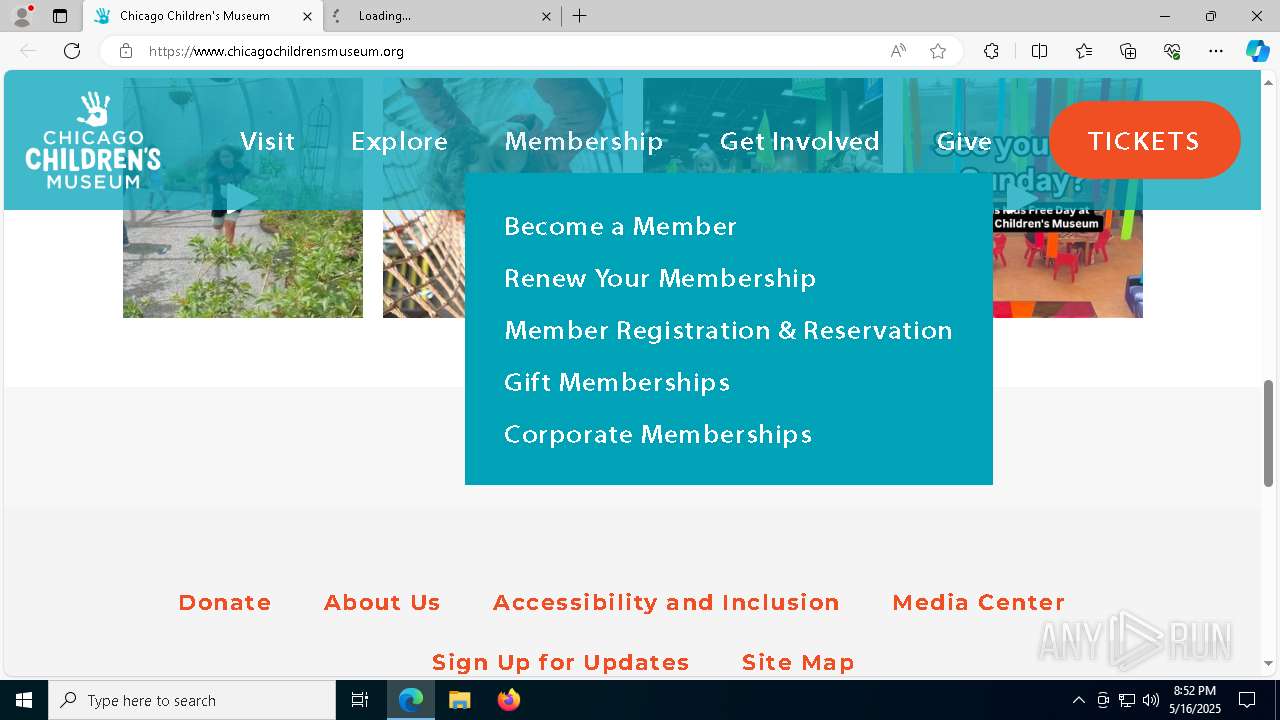Select Corporate Memberships
The image size is (1280, 720).
[658, 435]
